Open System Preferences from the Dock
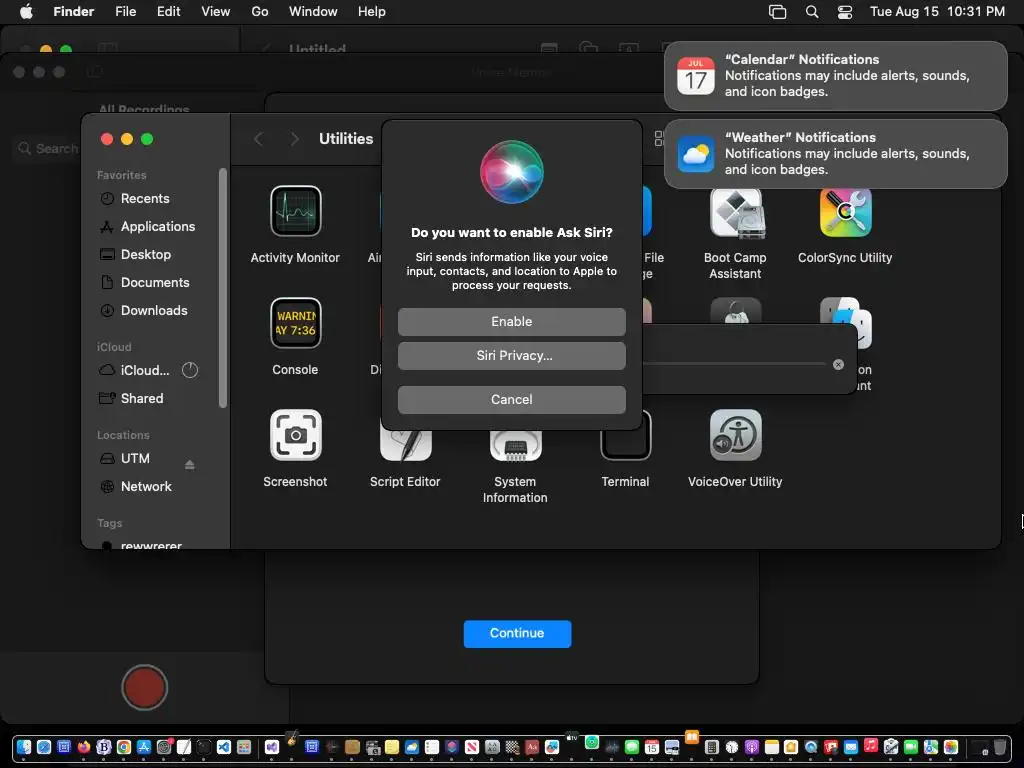Viewport: 1024px width, 768px height. click(163, 747)
